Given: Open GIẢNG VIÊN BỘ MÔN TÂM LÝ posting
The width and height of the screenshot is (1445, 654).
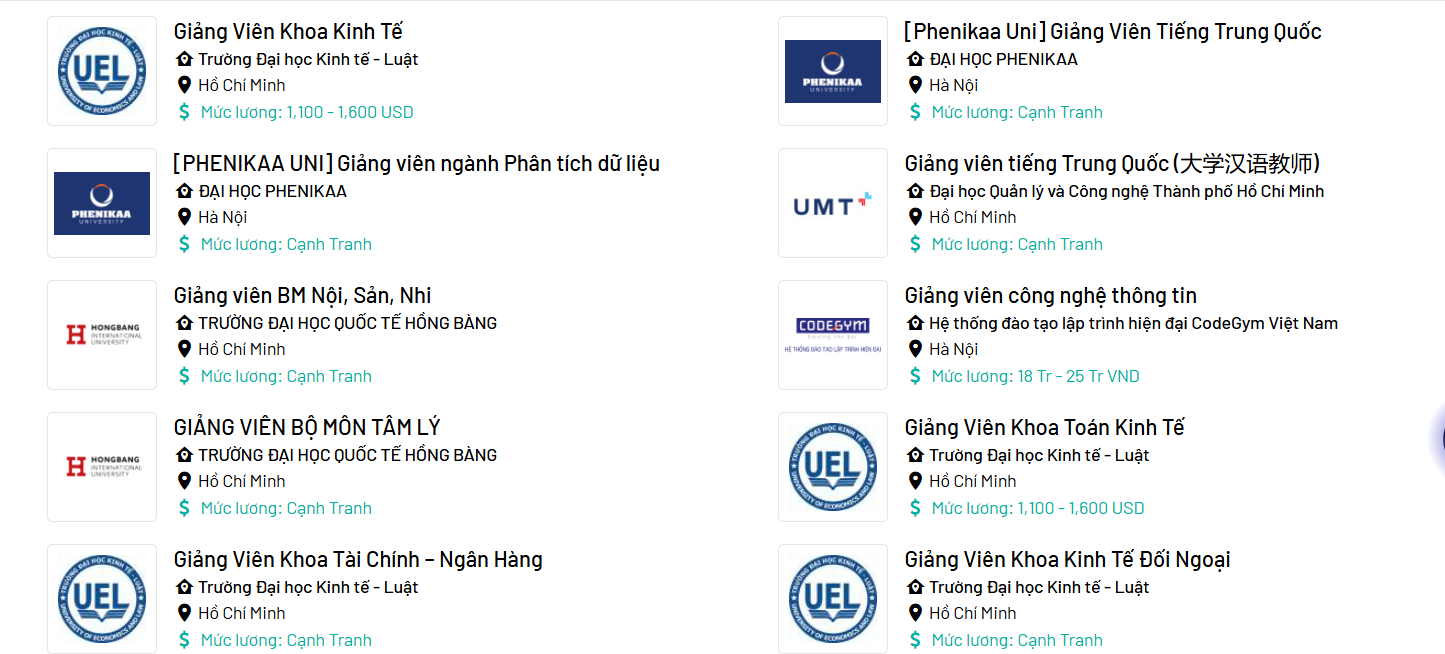Looking at the screenshot, I should [x=307, y=428].
